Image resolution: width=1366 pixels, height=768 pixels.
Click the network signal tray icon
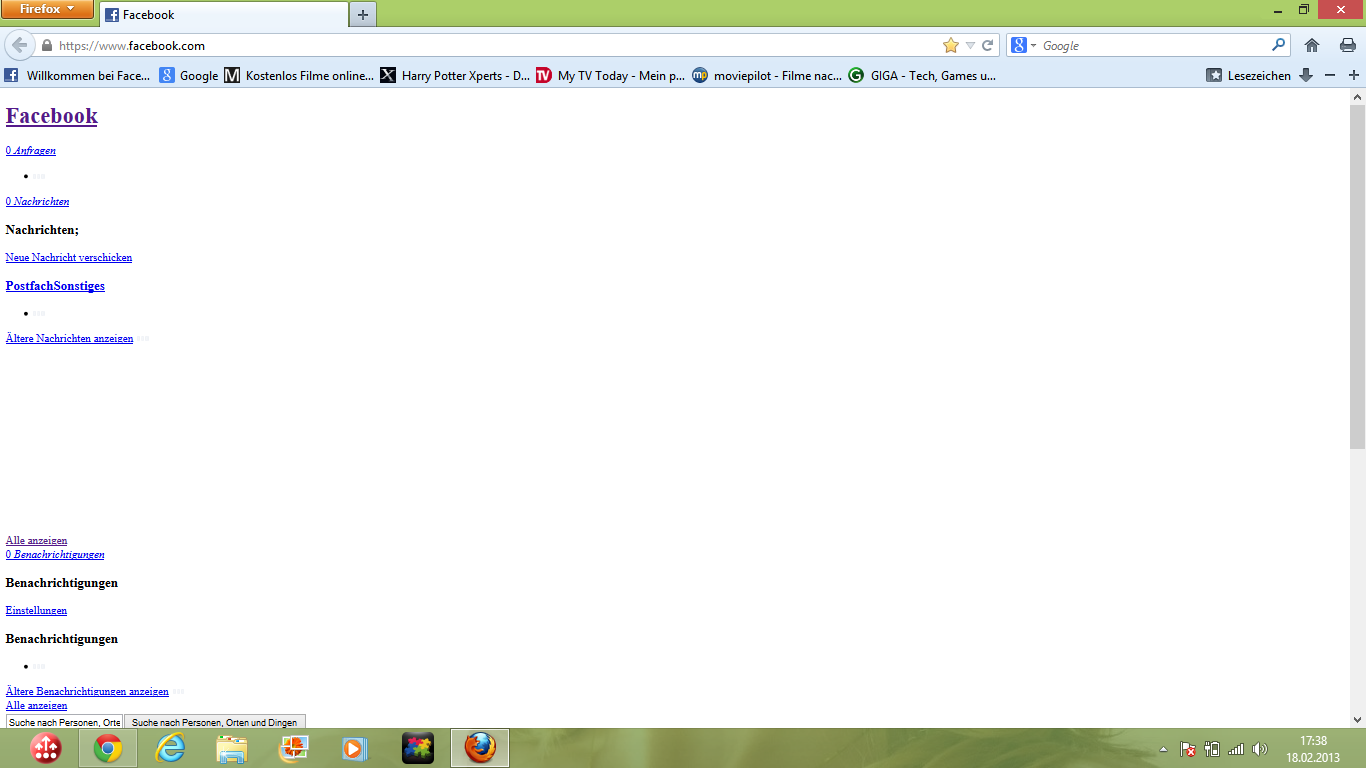[x=1236, y=749]
